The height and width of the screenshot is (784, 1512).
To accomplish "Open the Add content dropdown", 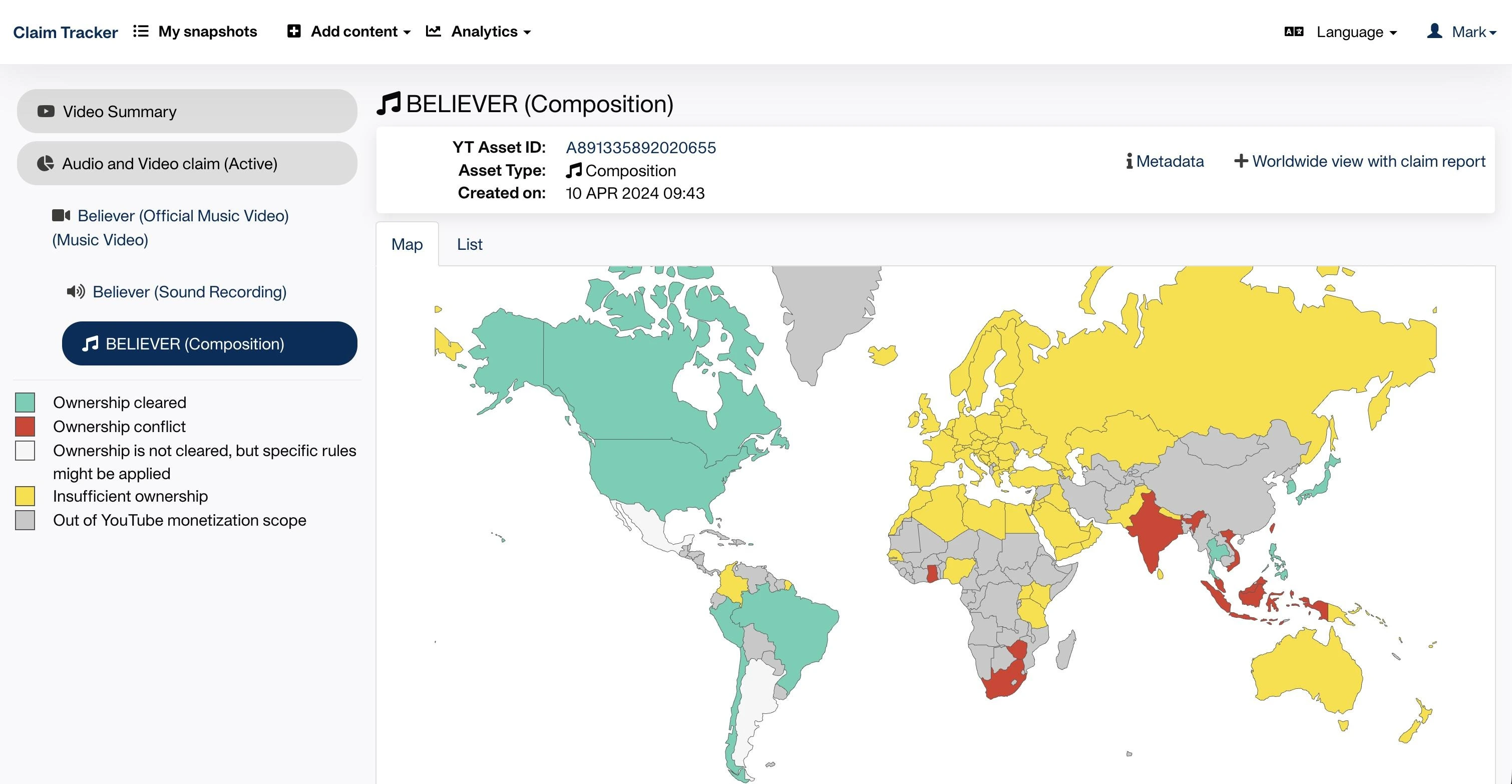I will pyautogui.click(x=360, y=32).
